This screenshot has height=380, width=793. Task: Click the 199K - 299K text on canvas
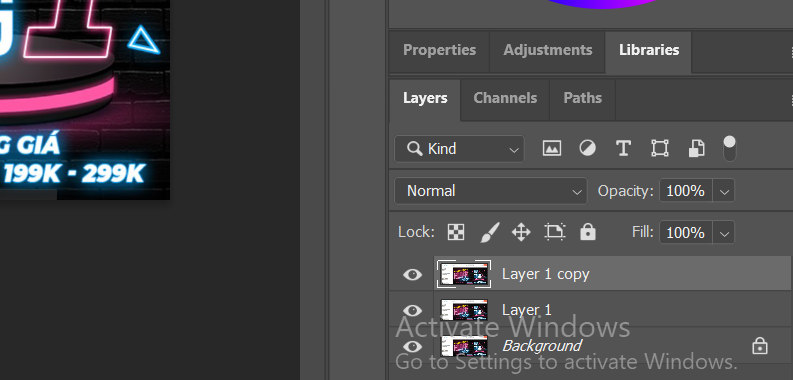pos(74,174)
